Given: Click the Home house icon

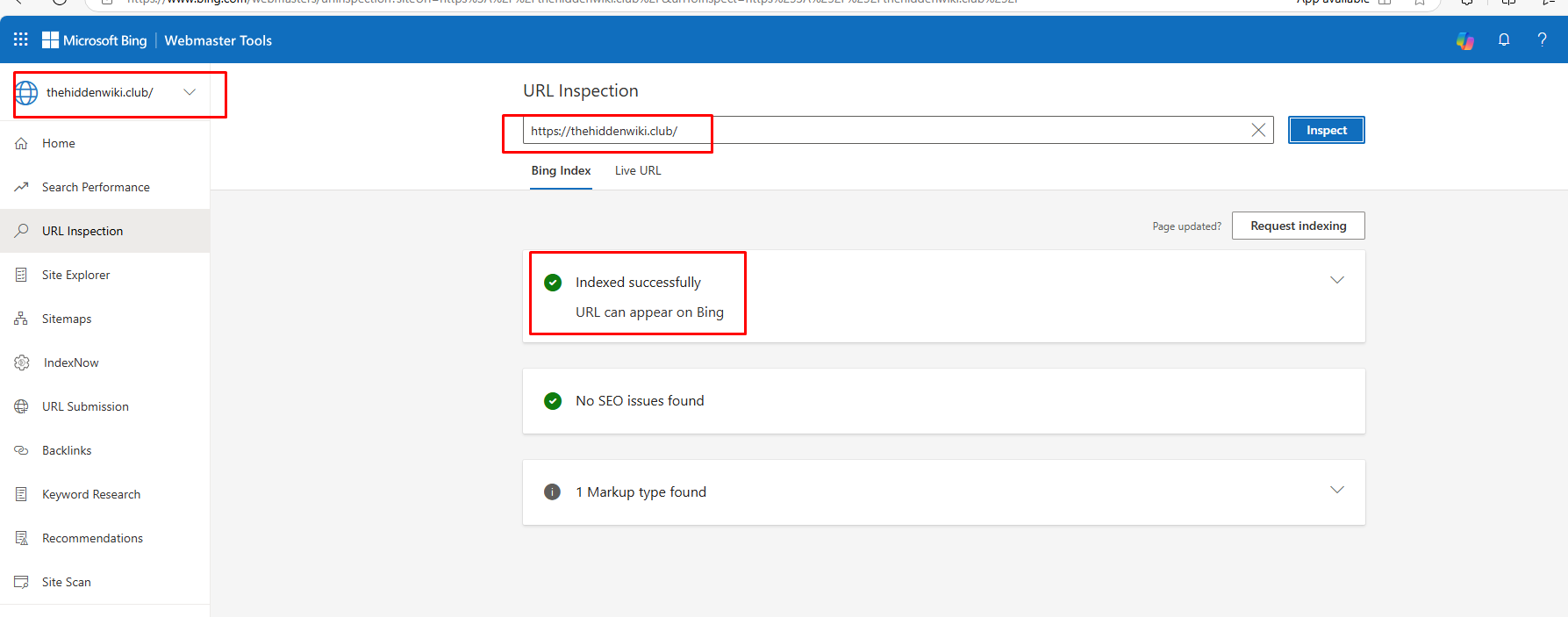Looking at the screenshot, I should pyautogui.click(x=21, y=143).
